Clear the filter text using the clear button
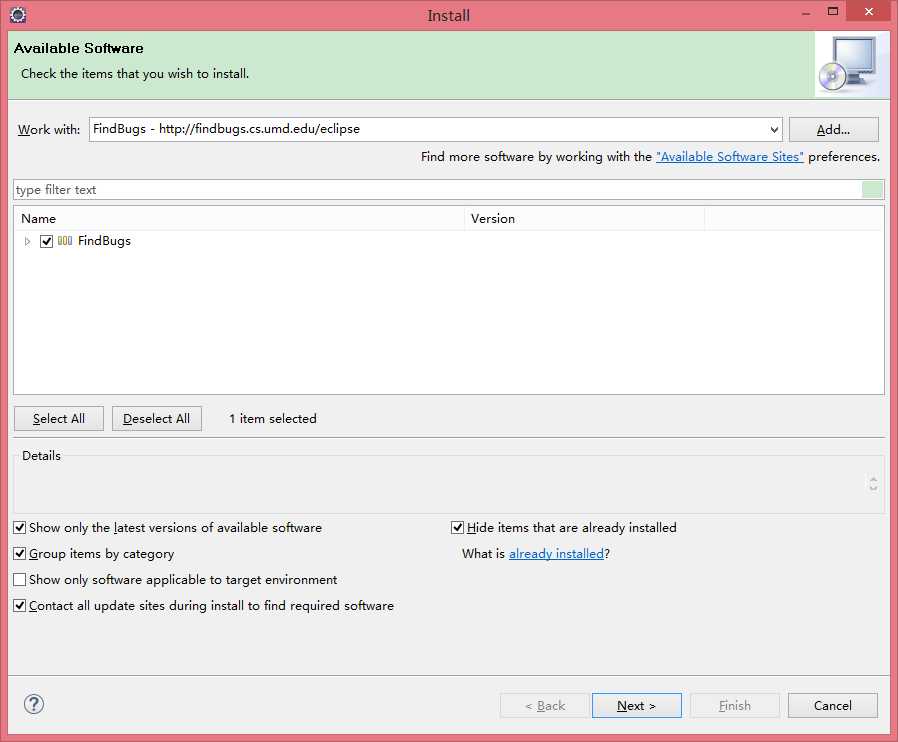Viewport: 898px width, 742px height. click(x=872, y=190)
